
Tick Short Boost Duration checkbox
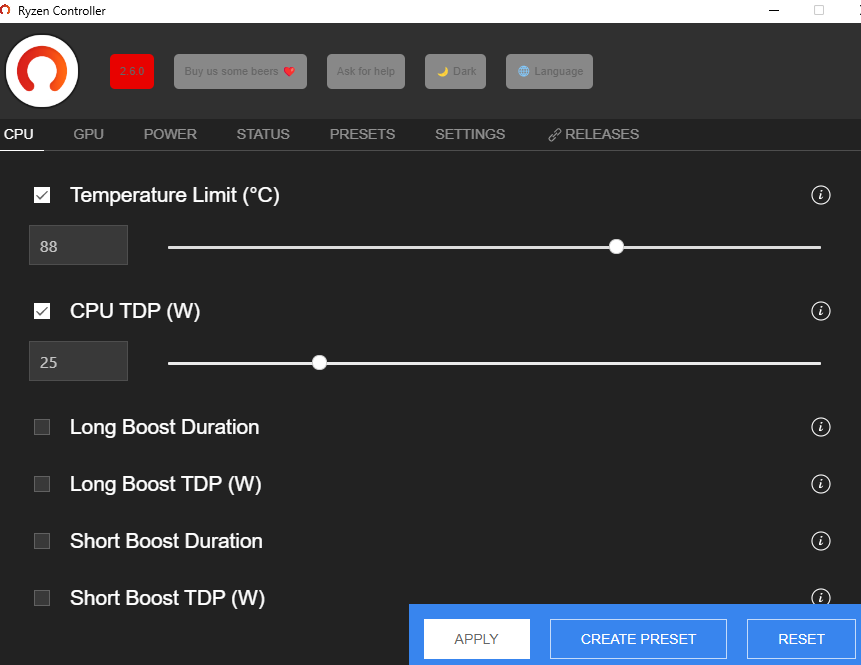42,541
